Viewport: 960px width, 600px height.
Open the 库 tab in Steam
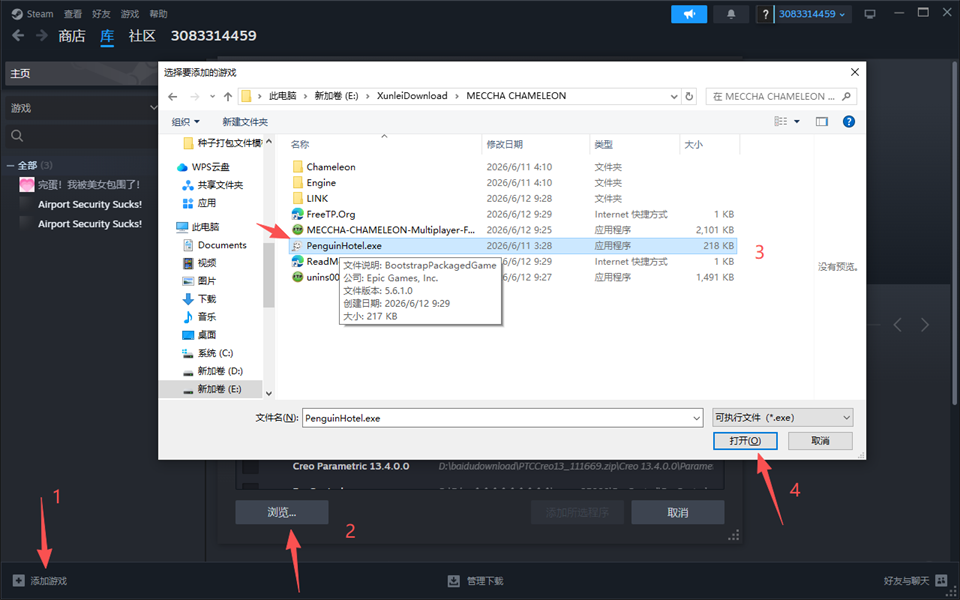[107, 36]
